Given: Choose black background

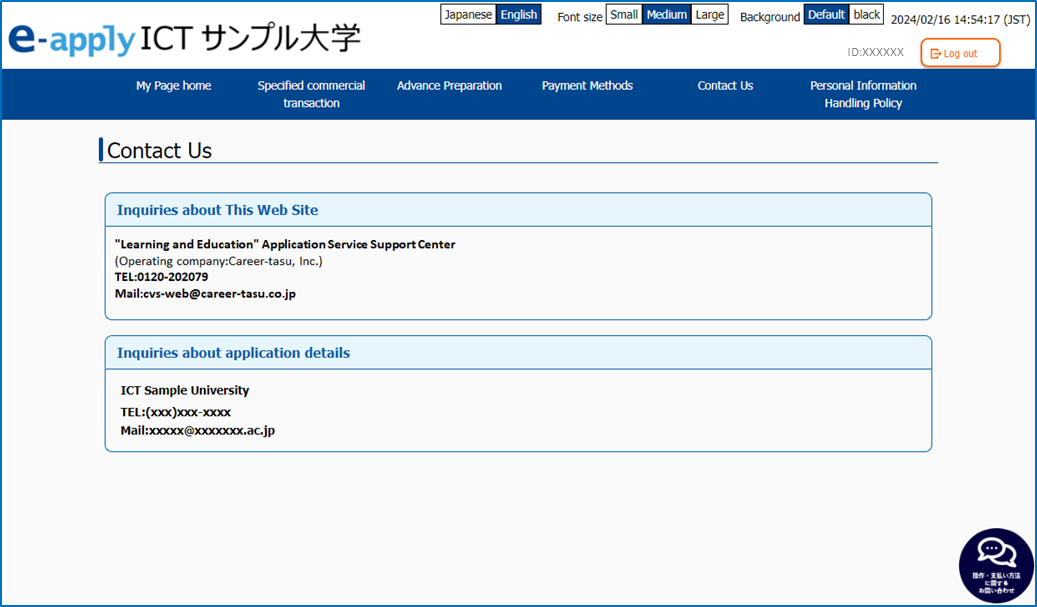Looking at the screenshot, I should tap(866, 15).
